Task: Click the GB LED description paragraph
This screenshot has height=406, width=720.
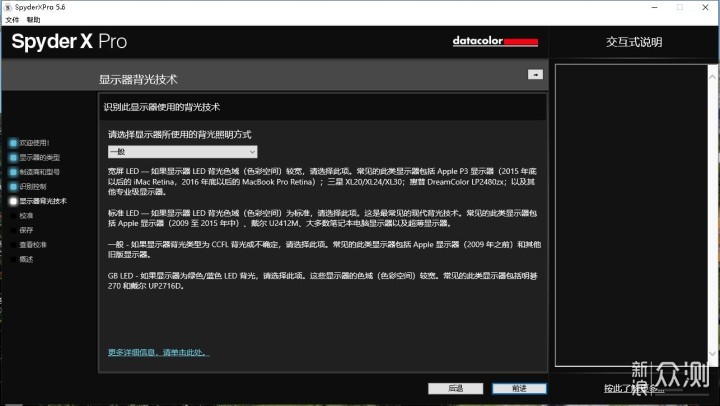Action: pos(322,281)
